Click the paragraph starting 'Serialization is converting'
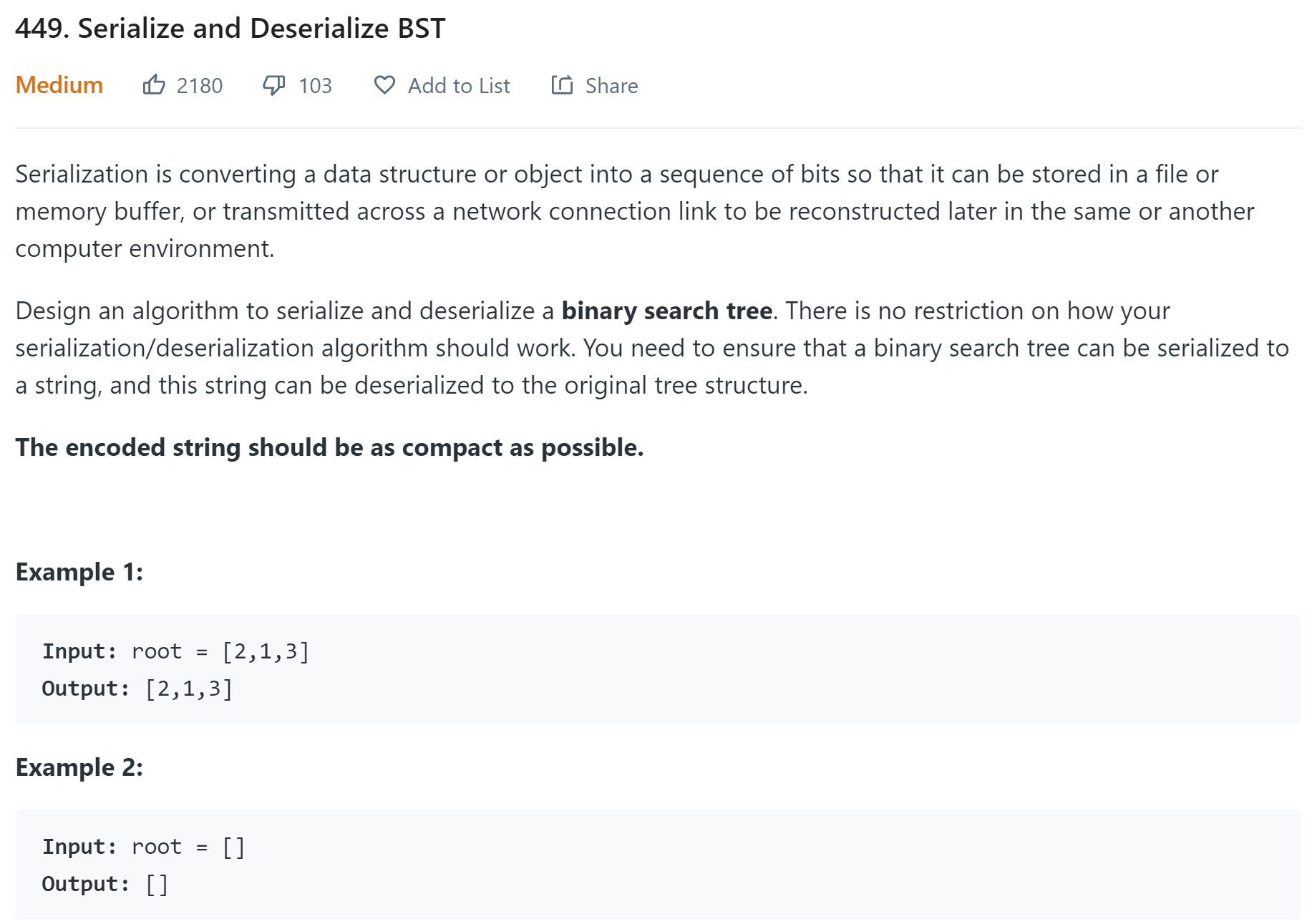The image size is (1312, 924). (x=633, y=211)
